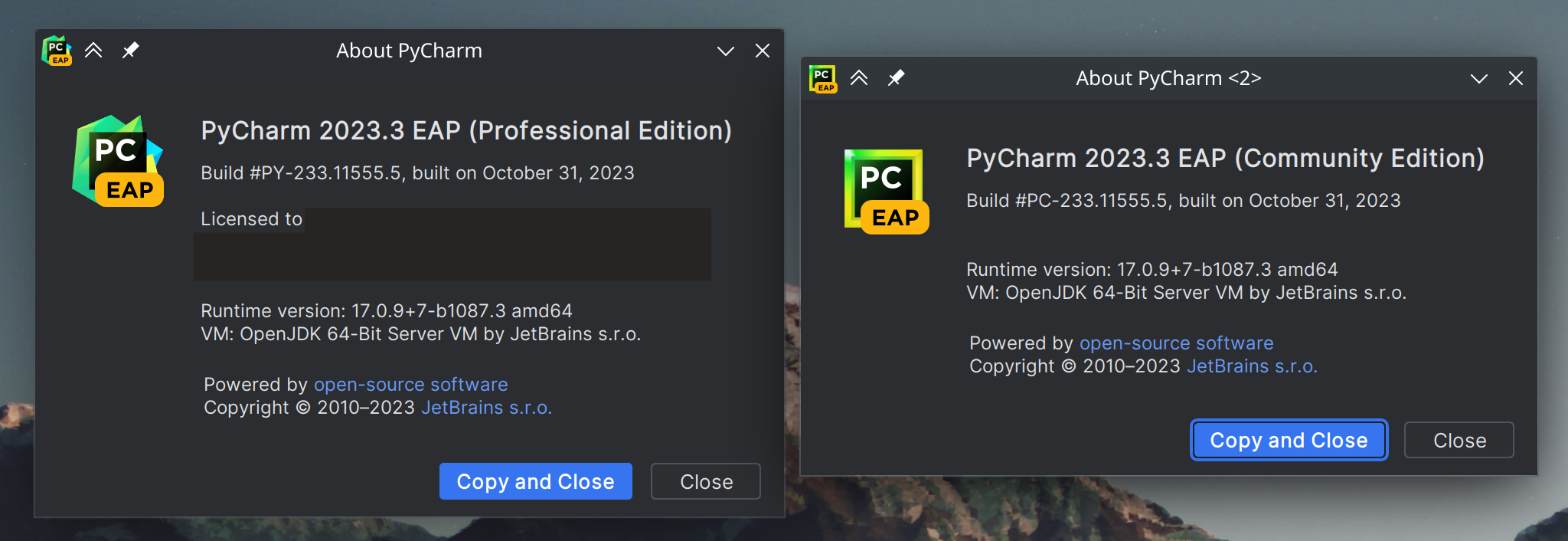Click 'Runtime version' line in Professional dialog
This screenshot has height=541, width=1568.
click(x=387, y=311)
